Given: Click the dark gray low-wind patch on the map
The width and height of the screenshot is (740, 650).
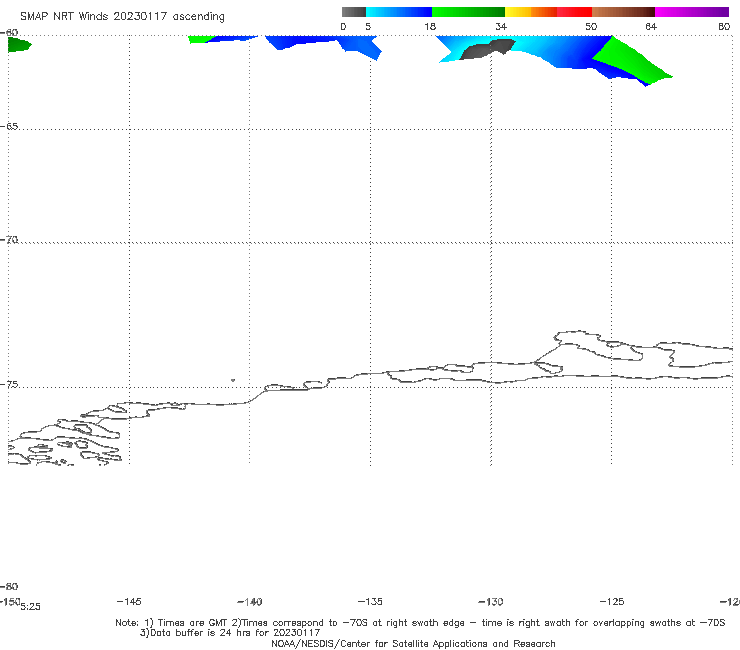Looking at the screenshot, I should pyautogui.click(x=487, y=49).
